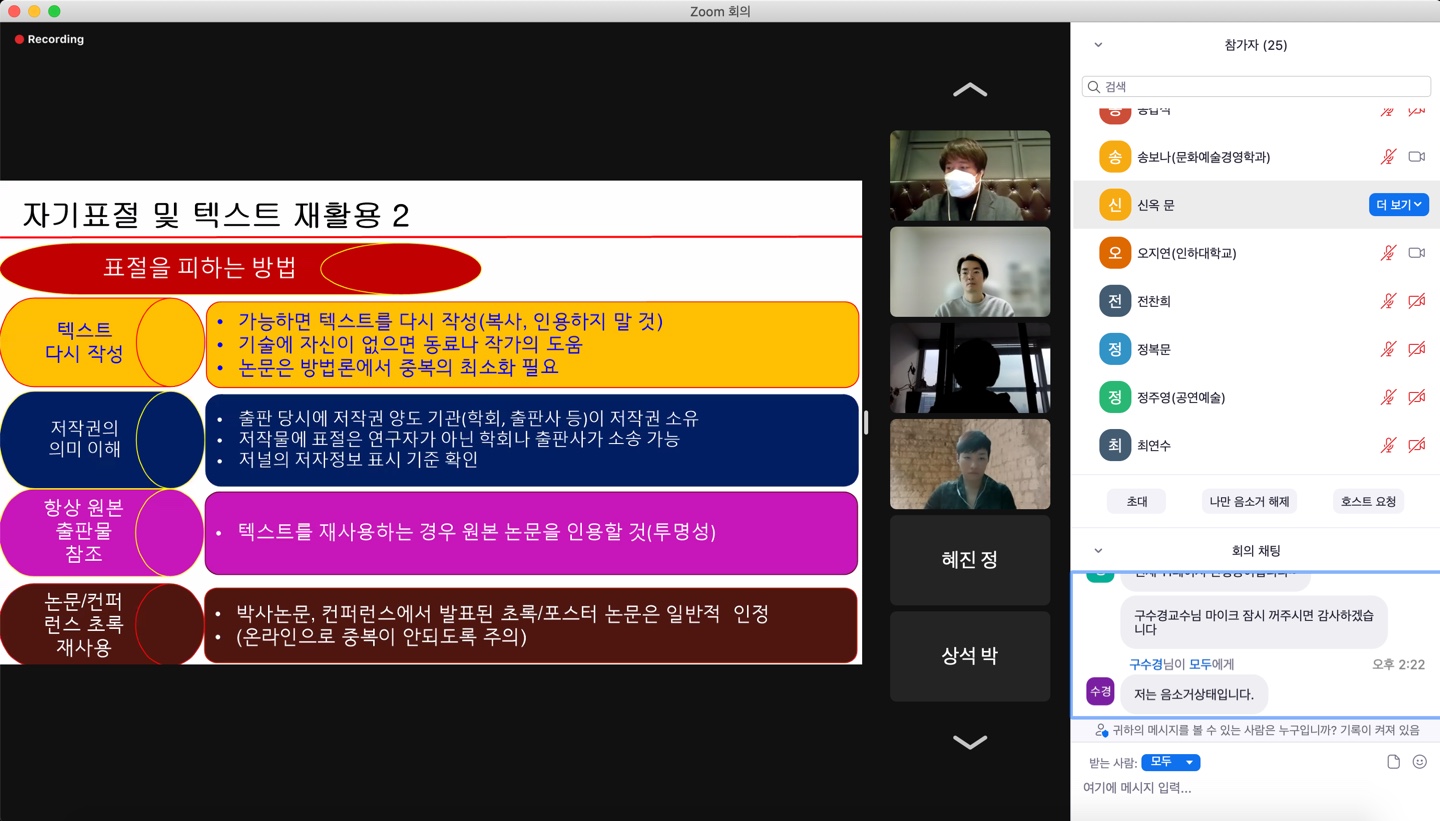Click 정복문's disabled camera icon
This screenshot has height=821, width=1440.
(x=1416, y=349)
